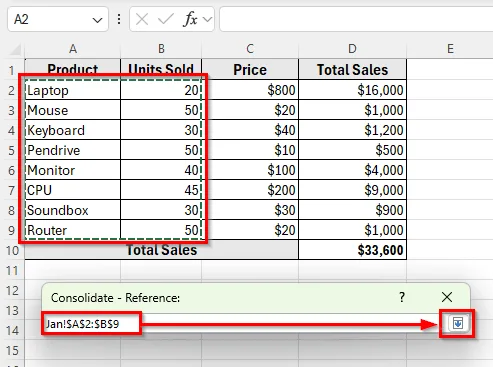Click the price cell showing $800
Screen dimensions: 493x367
250,90
